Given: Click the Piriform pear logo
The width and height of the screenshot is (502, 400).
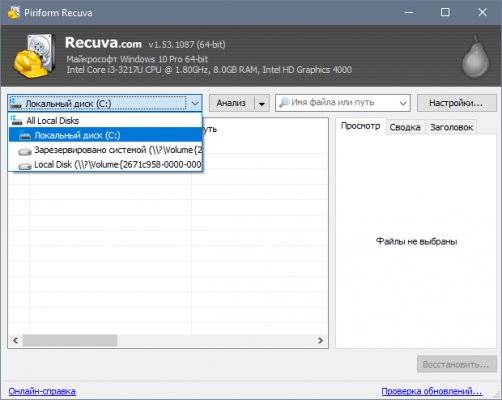Looking at the screenshot, I should (476, 57).
